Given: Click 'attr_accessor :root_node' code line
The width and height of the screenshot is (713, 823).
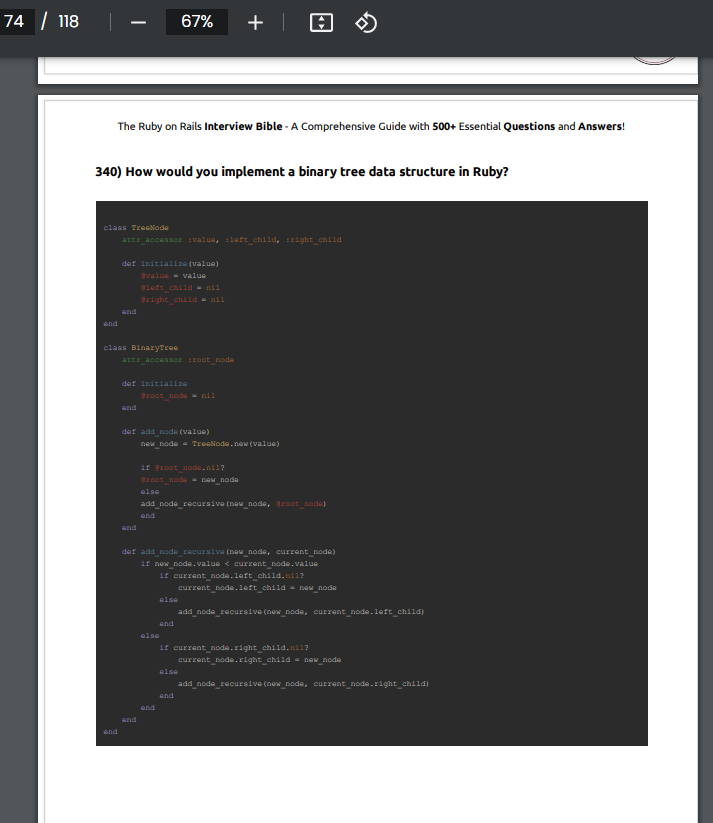Looking at the screenshot, I should click(178, 360).
